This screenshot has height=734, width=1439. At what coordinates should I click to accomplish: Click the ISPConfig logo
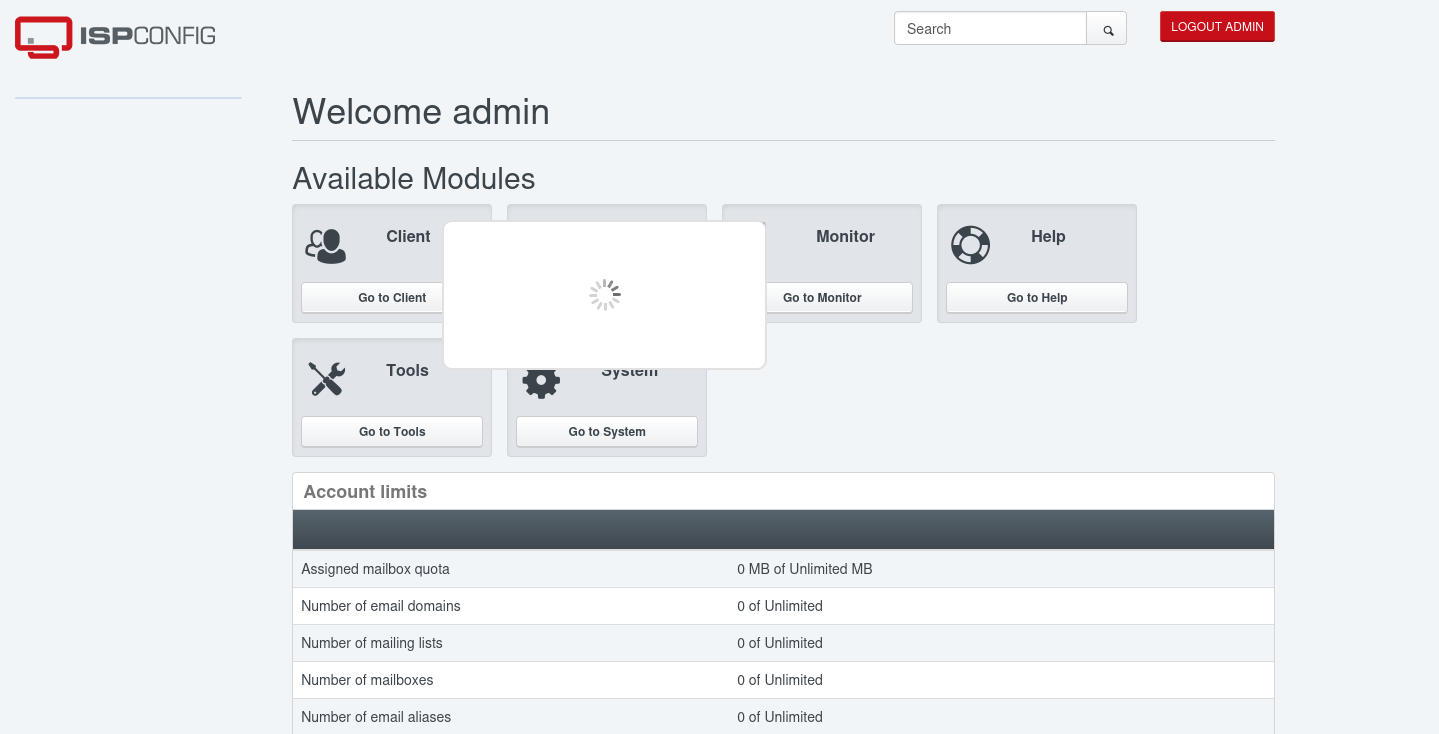pos(115,36)
